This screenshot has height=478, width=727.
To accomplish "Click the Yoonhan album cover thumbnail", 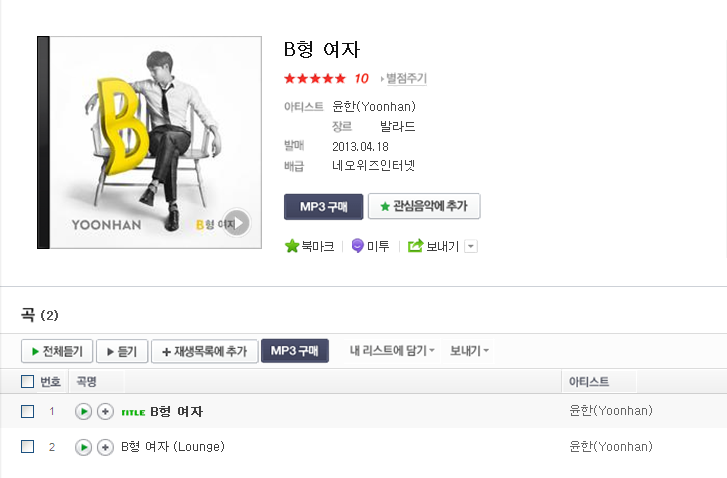I will coord(149,142).
